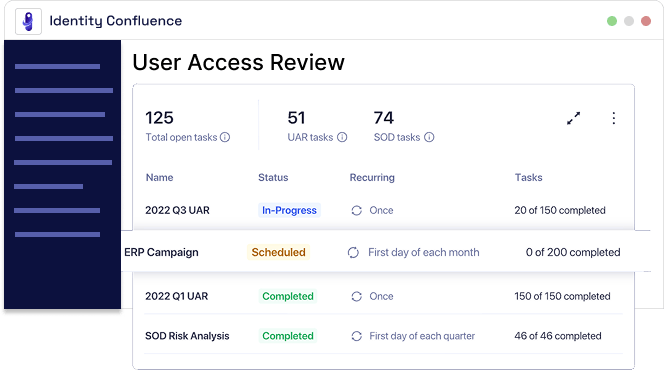
Task: Select the third sidebar menu item
Action: coord(60,114)
